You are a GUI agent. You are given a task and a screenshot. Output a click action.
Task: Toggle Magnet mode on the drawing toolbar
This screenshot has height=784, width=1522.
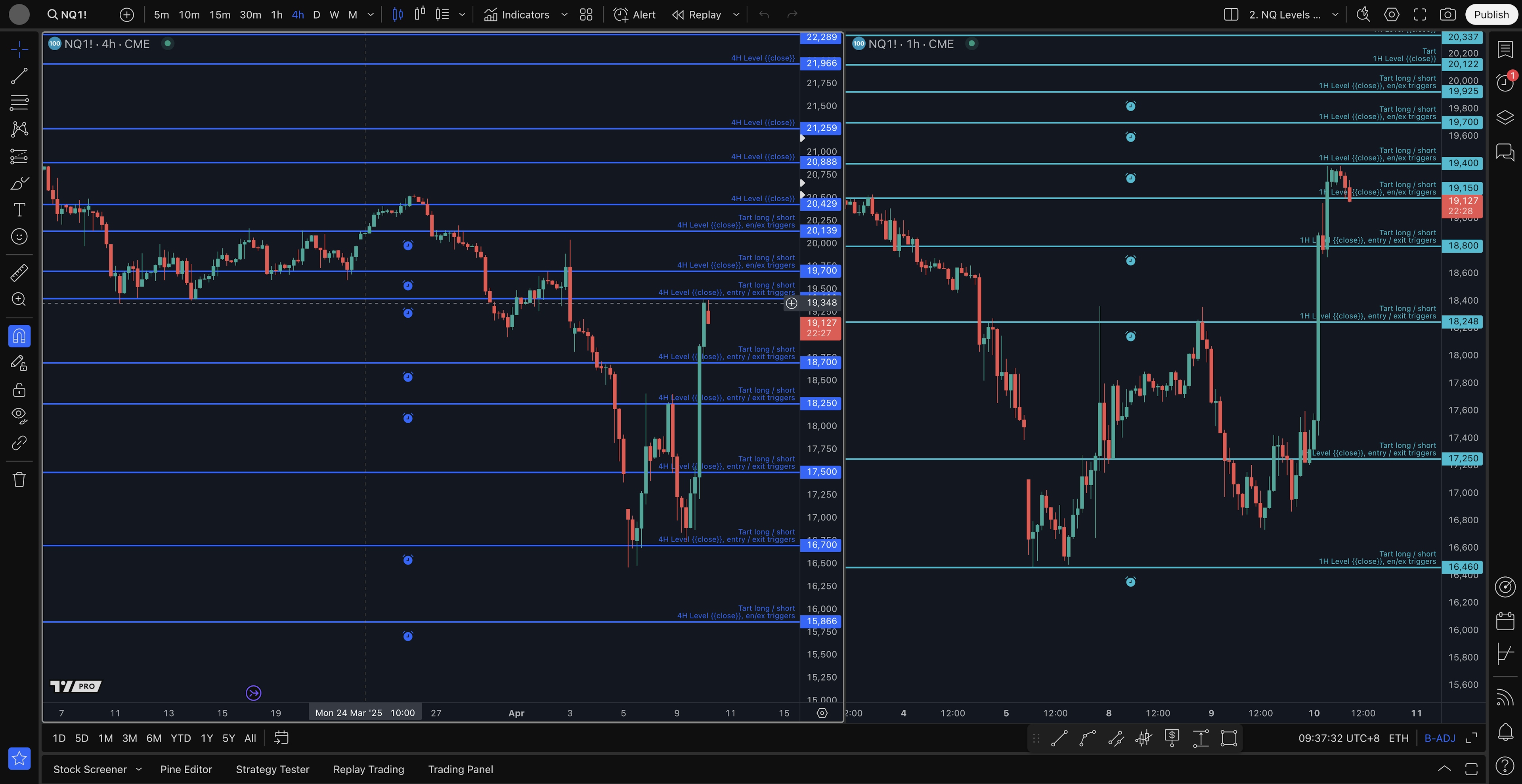(19, 336)
